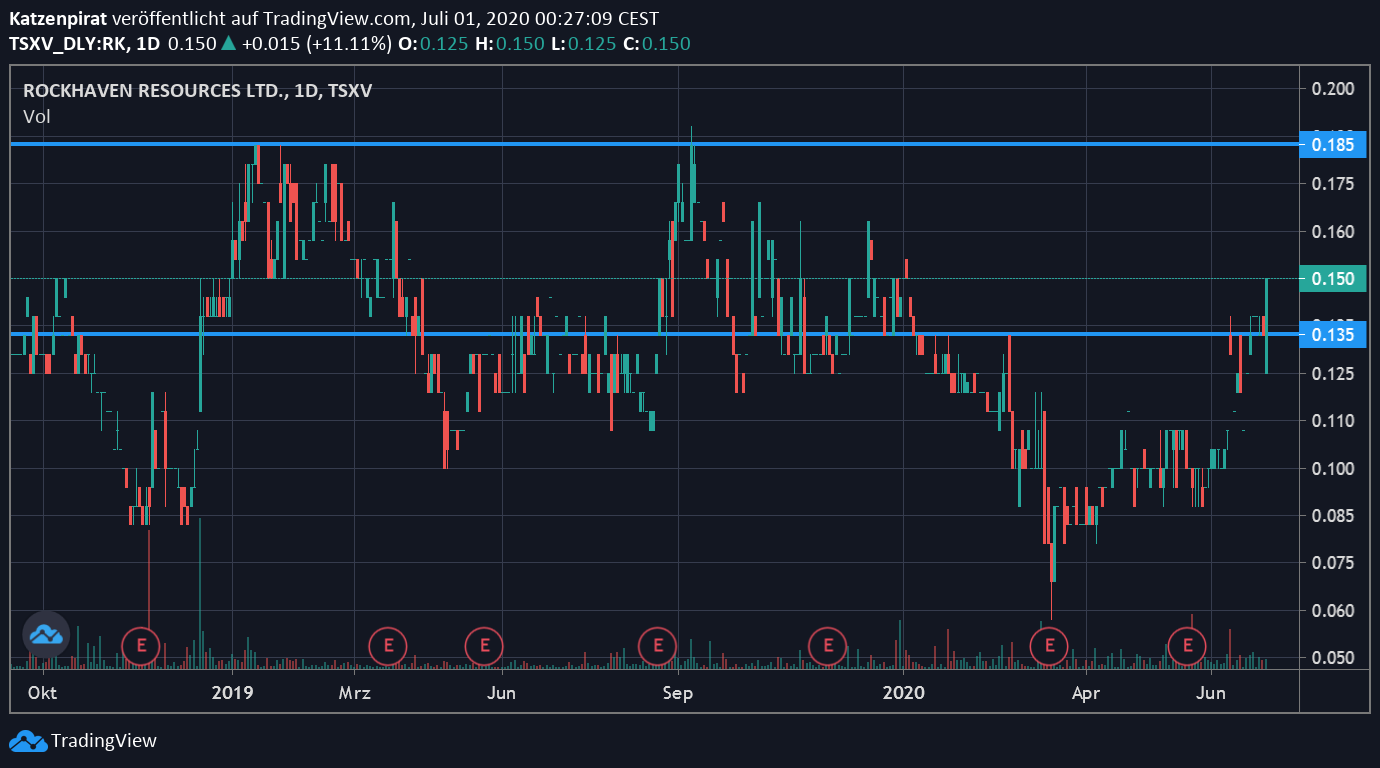
Task: Click the green 0.150 current price label
Action: pos(1331,279)
